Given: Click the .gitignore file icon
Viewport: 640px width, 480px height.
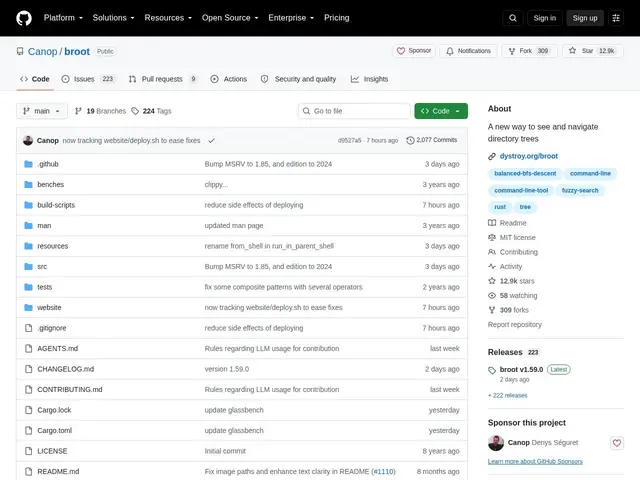Looking at the screenshot, I should [28, 328].
